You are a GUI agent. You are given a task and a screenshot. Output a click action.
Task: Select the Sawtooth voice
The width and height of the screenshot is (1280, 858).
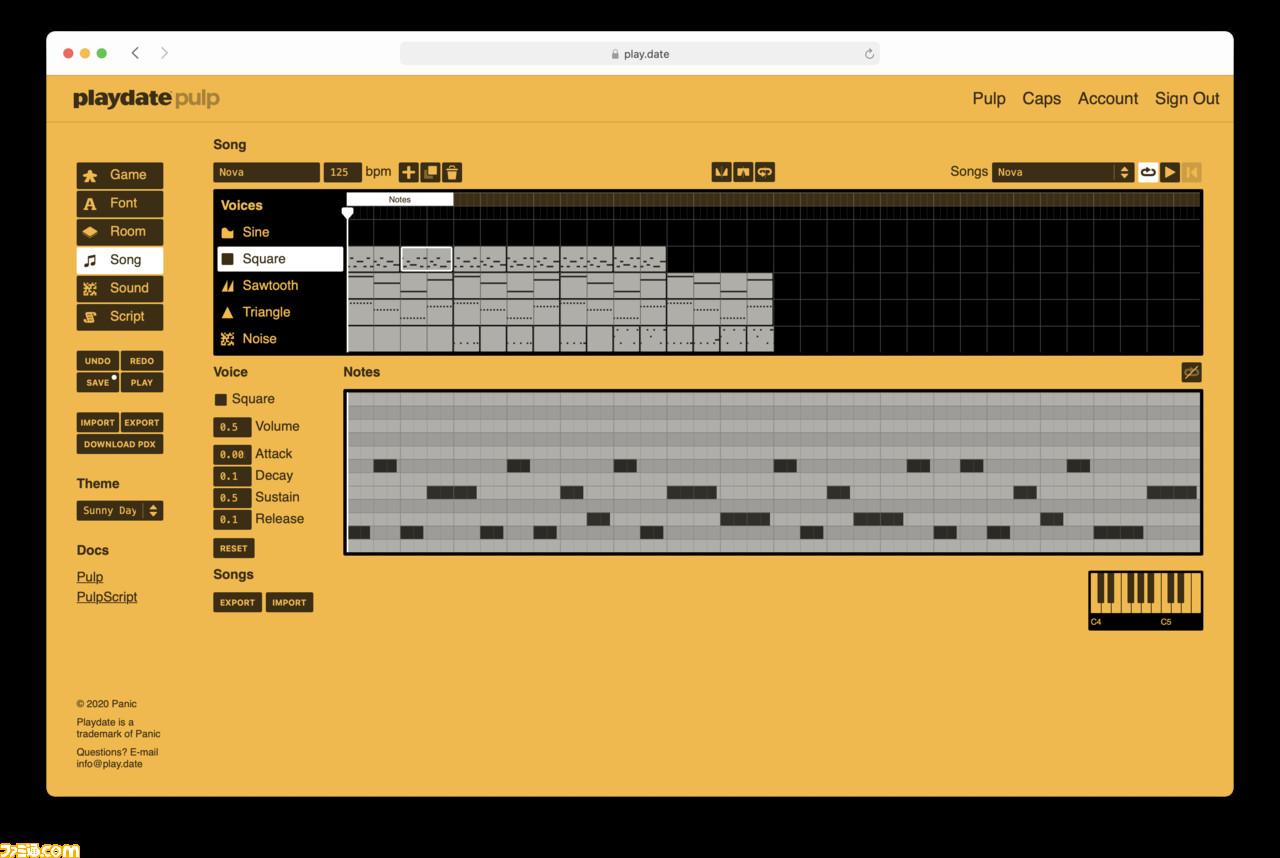click(x=280, y=285)
